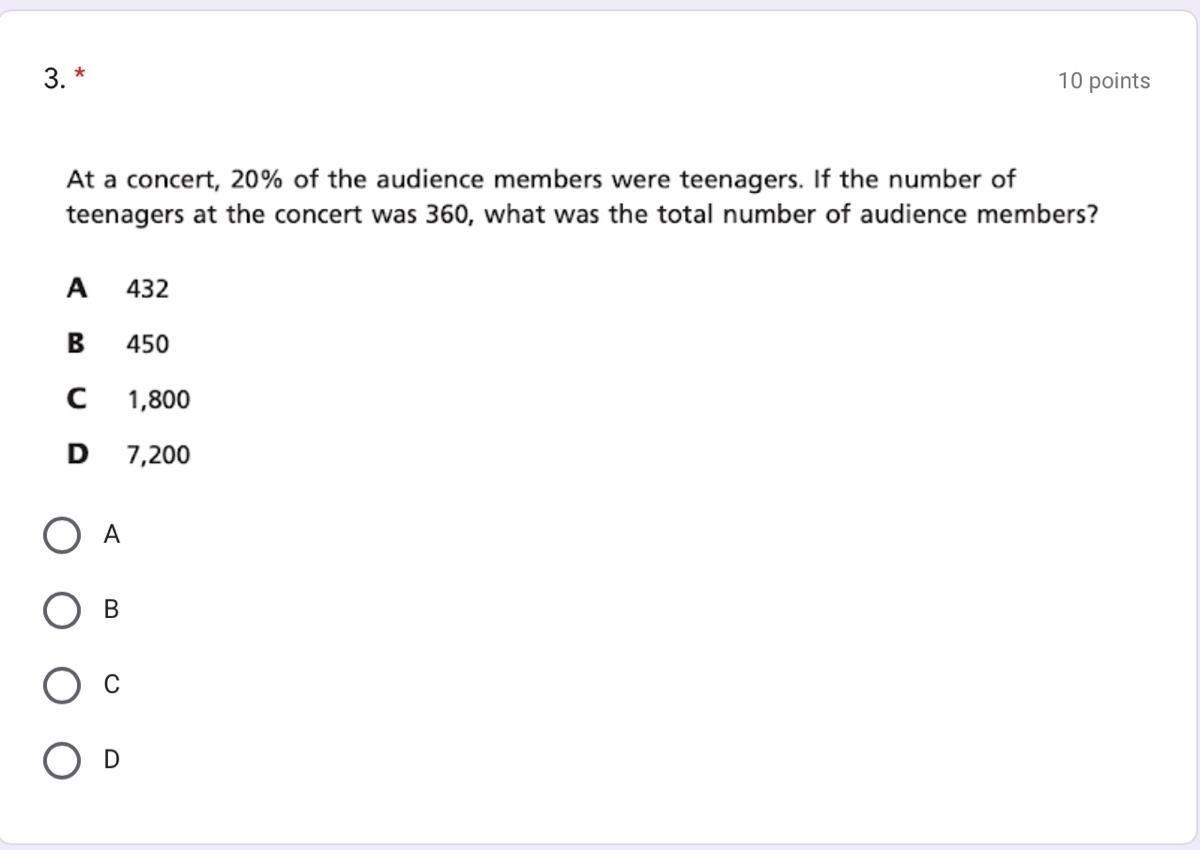Viewport: 1200px width, 850px height.
Task: Click bold letter B in answer list
Action: [x=76, y=344]
